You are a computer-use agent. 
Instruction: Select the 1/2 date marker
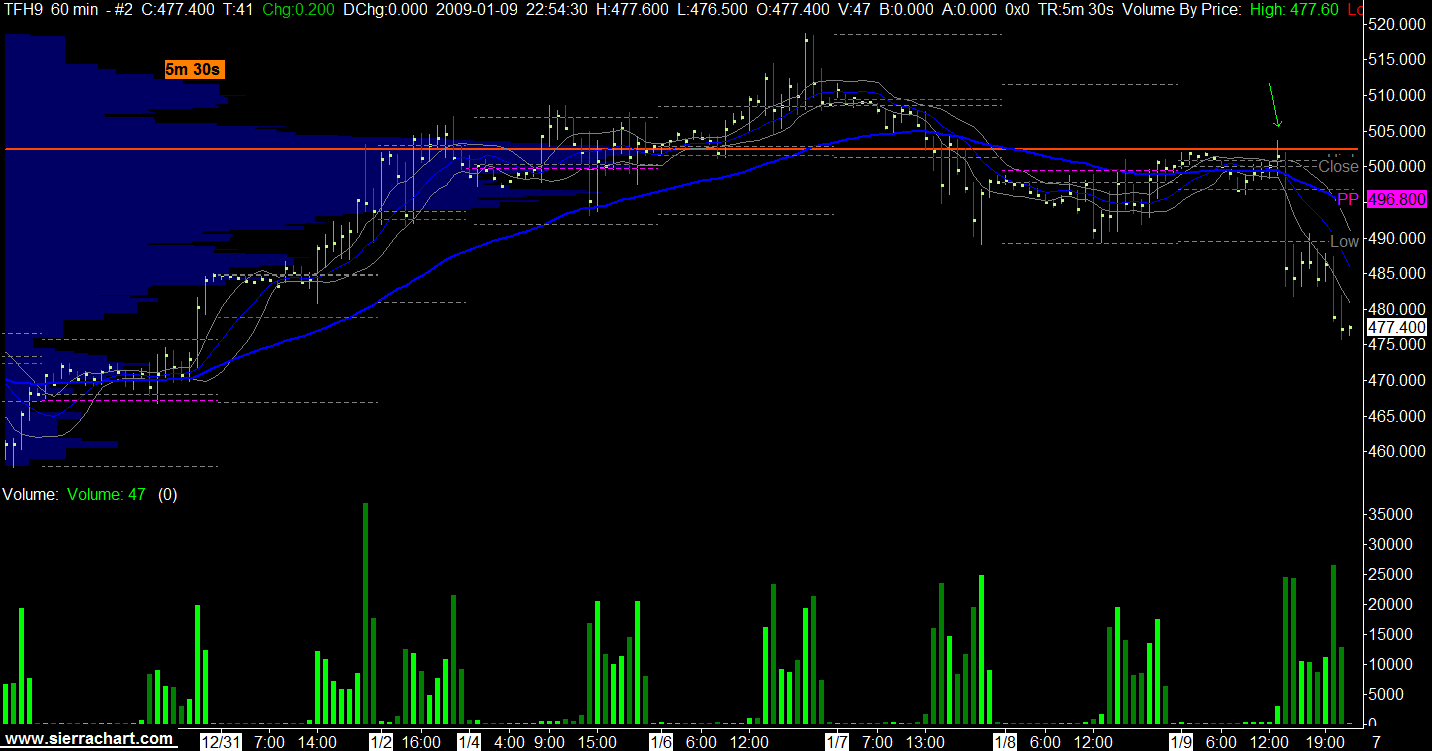pyautogui.click(x=381, y=742)
